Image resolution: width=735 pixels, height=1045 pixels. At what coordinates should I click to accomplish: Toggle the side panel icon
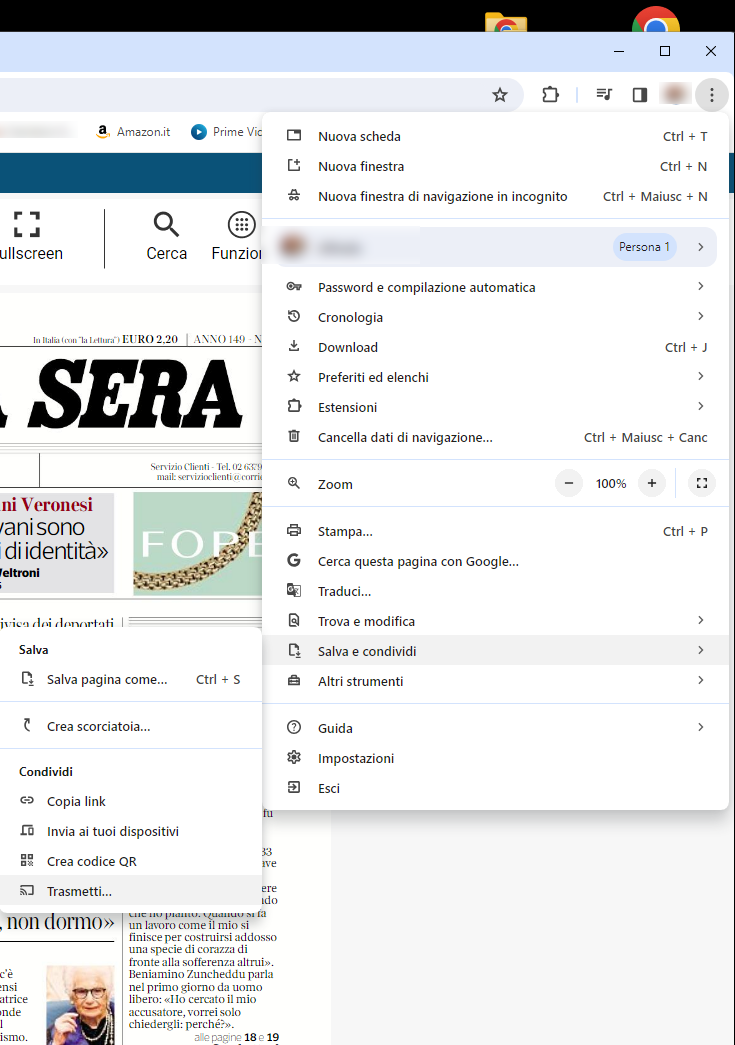point(640,95)
